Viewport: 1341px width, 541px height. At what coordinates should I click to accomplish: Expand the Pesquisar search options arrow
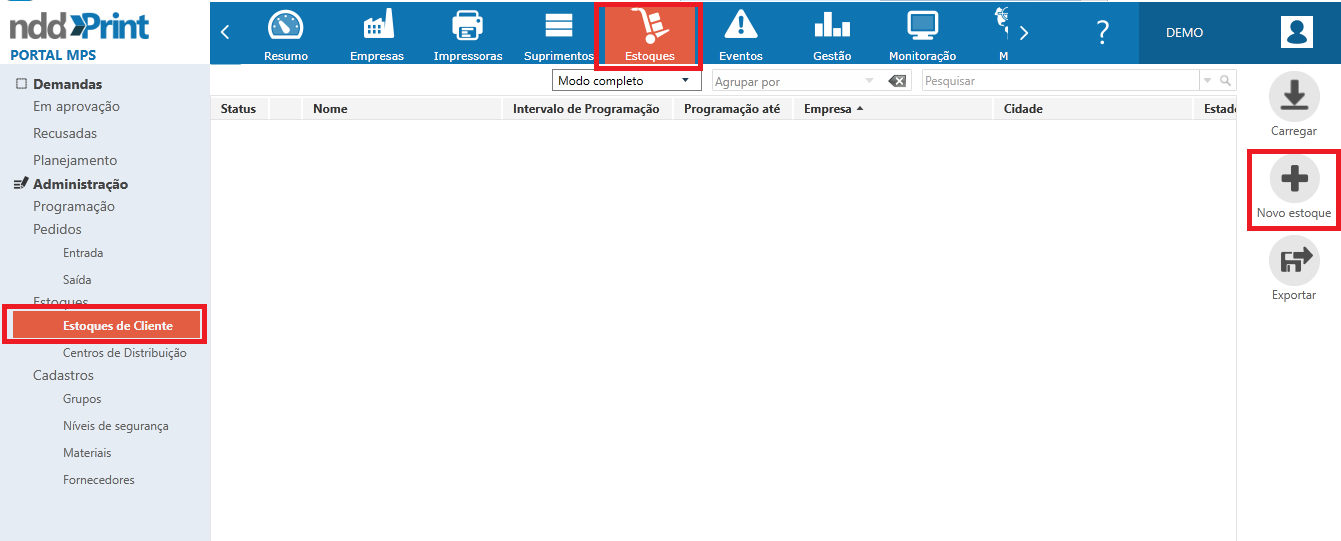(1208, 81)
